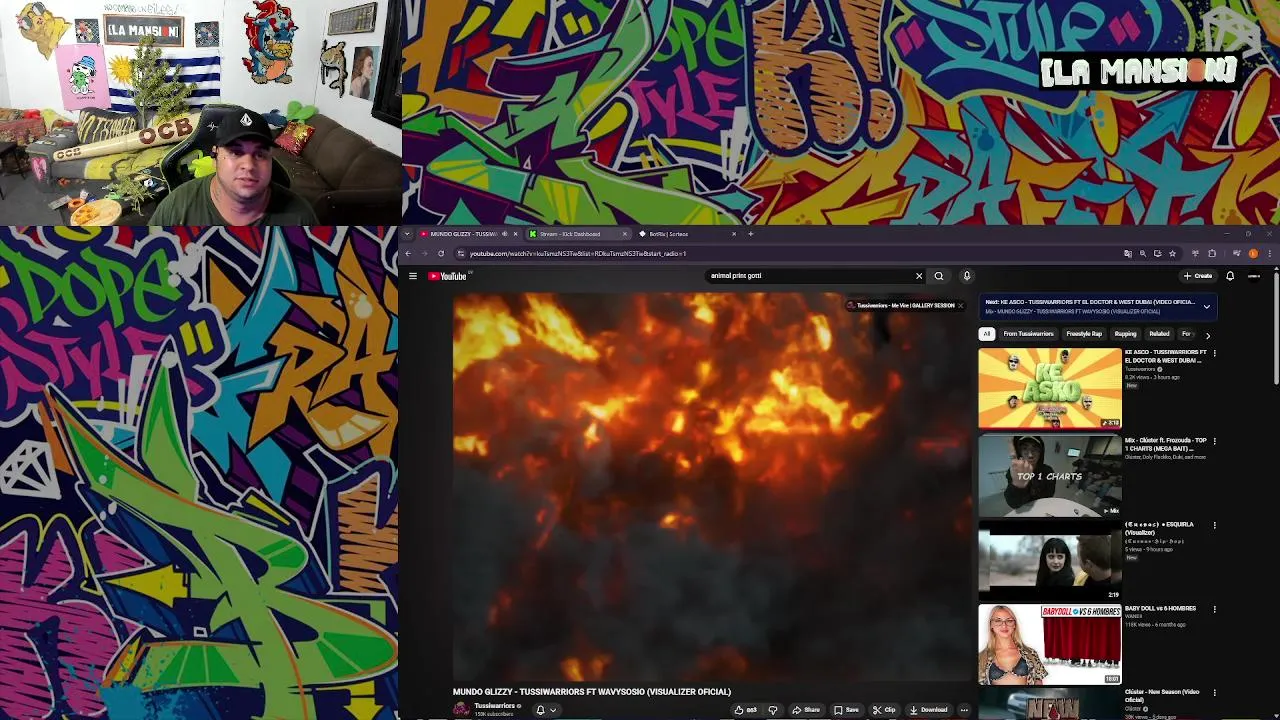
Task: Open the TOP 1 CHARTS mix thumbnail
Action: [x=1050, y=476]
